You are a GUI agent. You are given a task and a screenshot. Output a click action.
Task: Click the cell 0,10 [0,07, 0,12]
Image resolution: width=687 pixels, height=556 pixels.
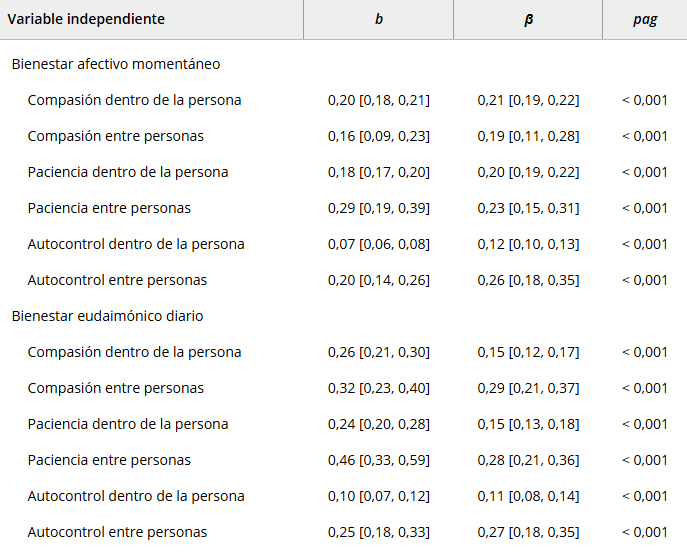tap(378, 496)
